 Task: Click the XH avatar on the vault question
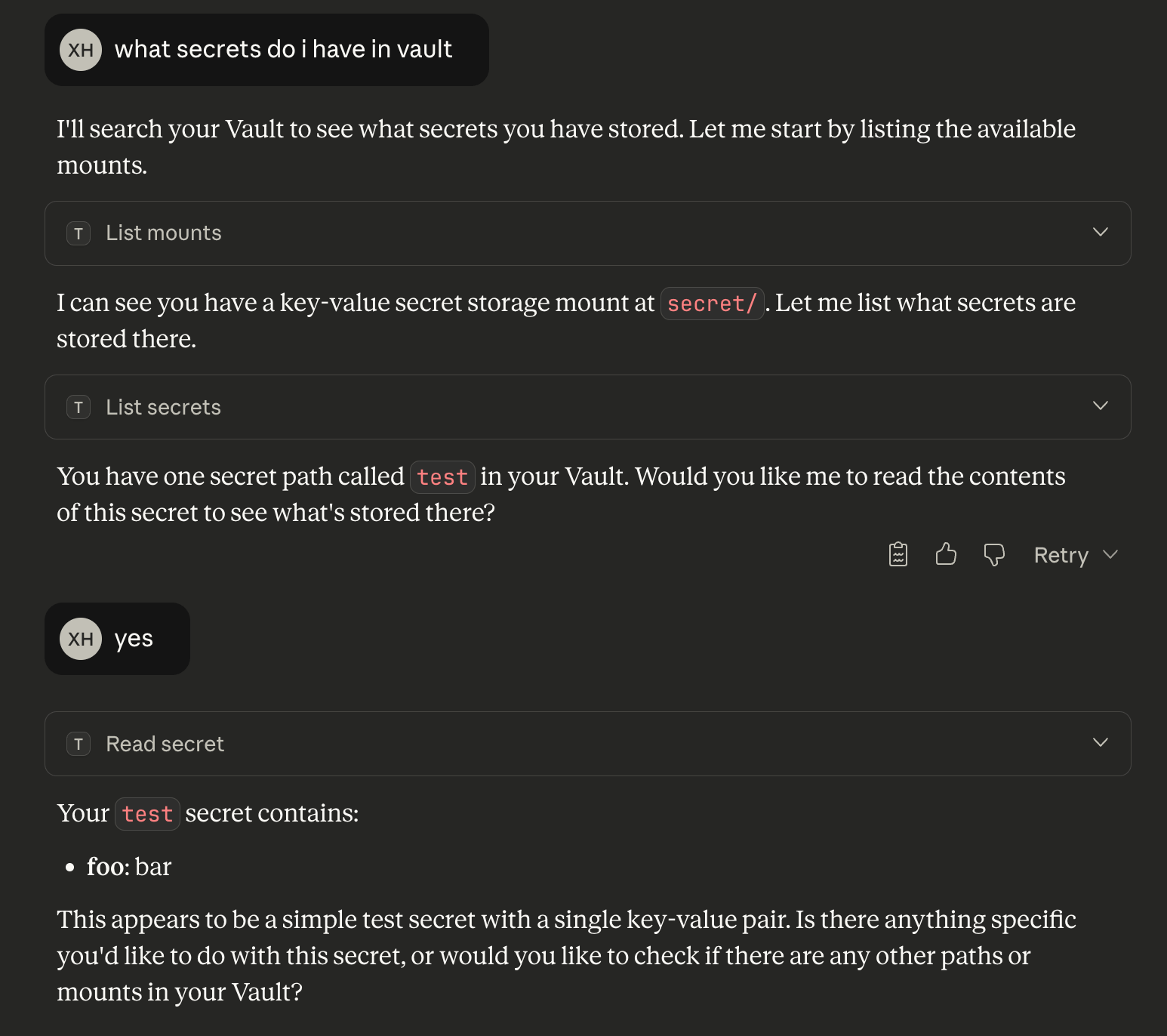pyautogui.click(x=81, y=50)
